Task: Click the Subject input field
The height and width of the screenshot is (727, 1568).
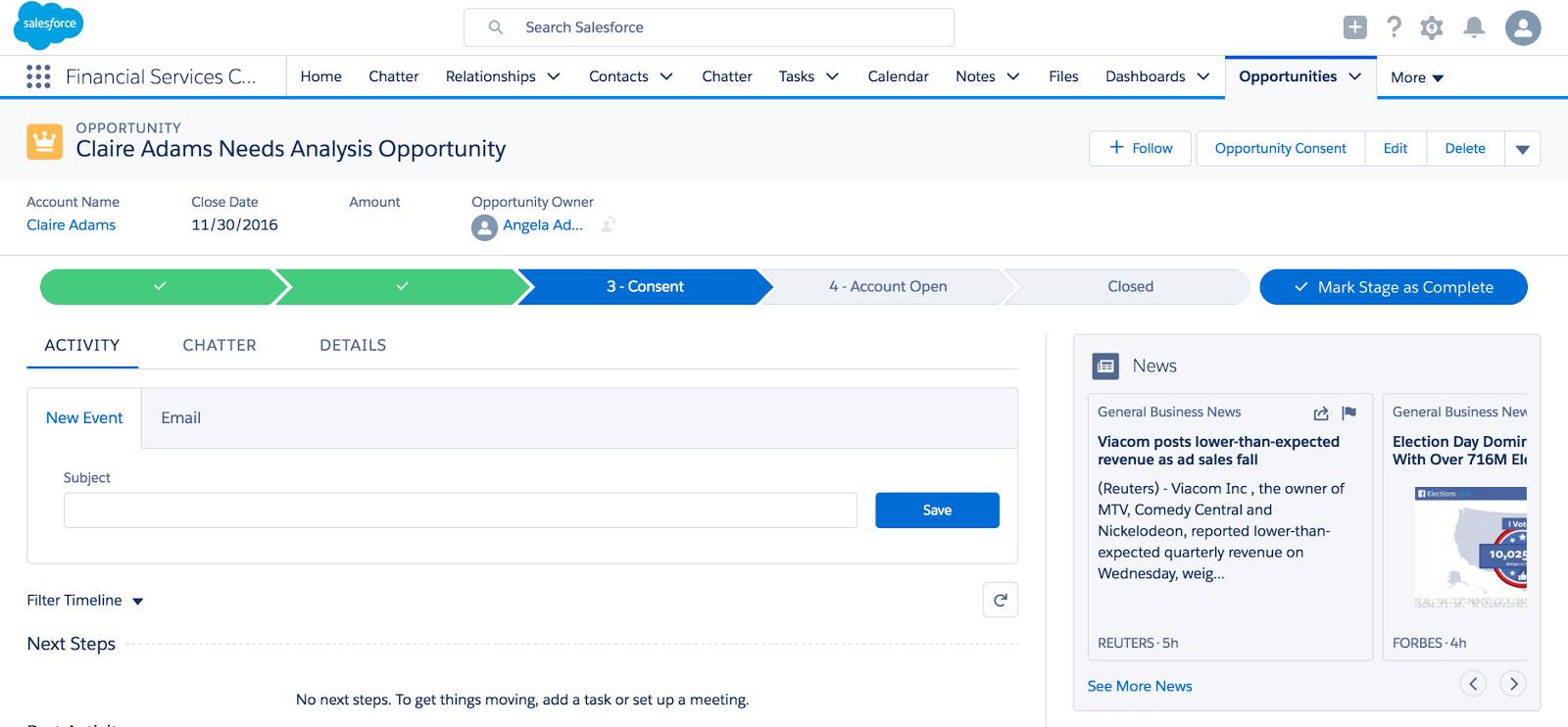Action: (x=461, y=510)
